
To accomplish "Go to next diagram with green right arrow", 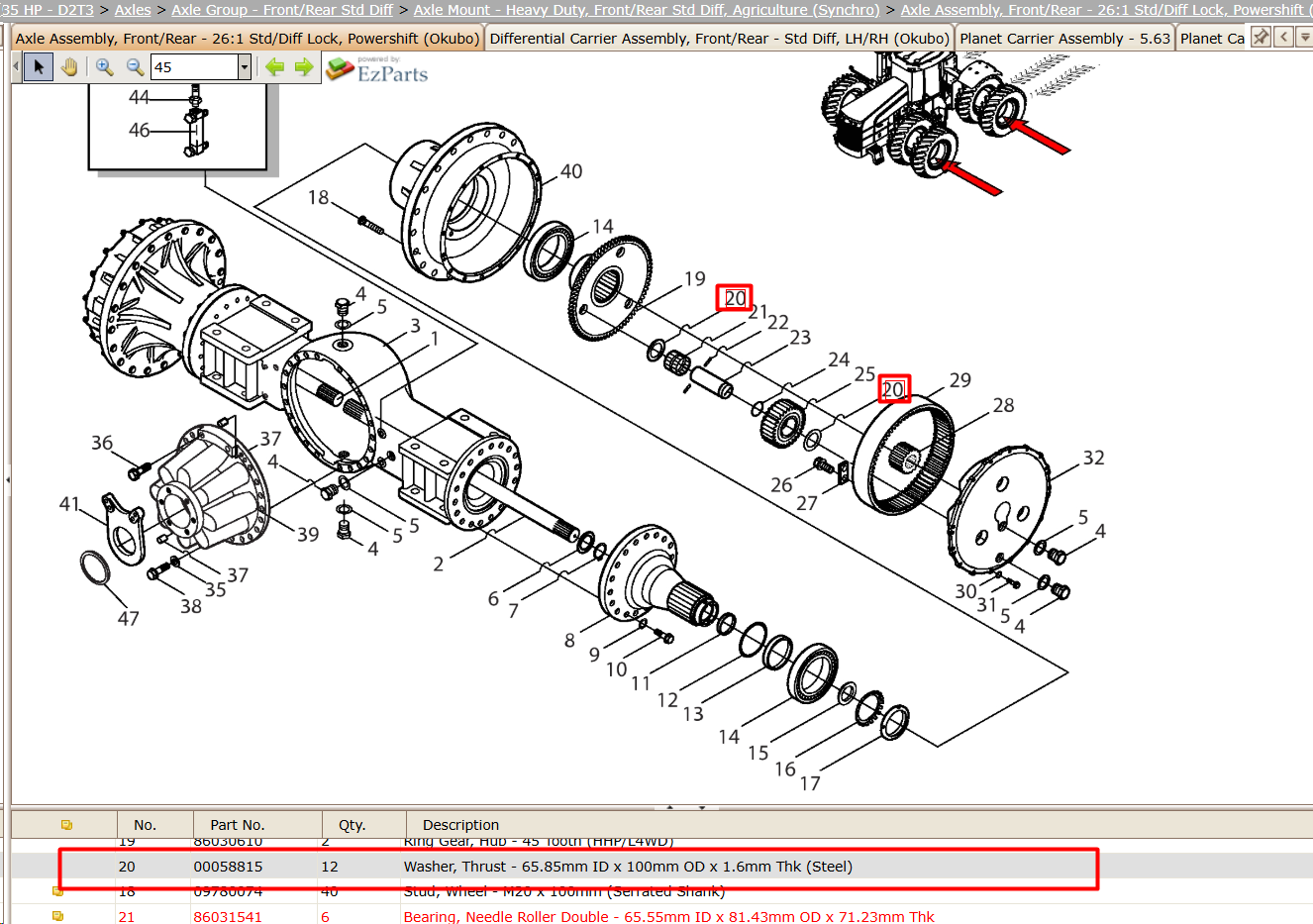I will coord(304,67).
